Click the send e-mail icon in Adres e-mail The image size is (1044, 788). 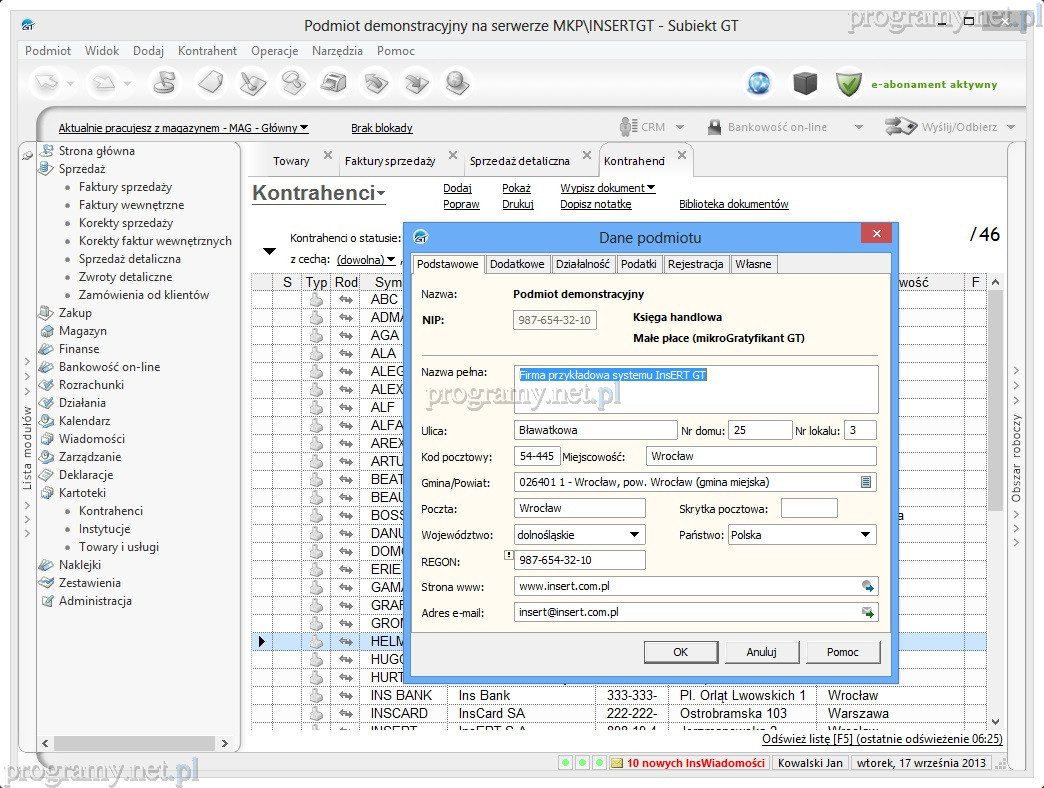tap(868, 612)
